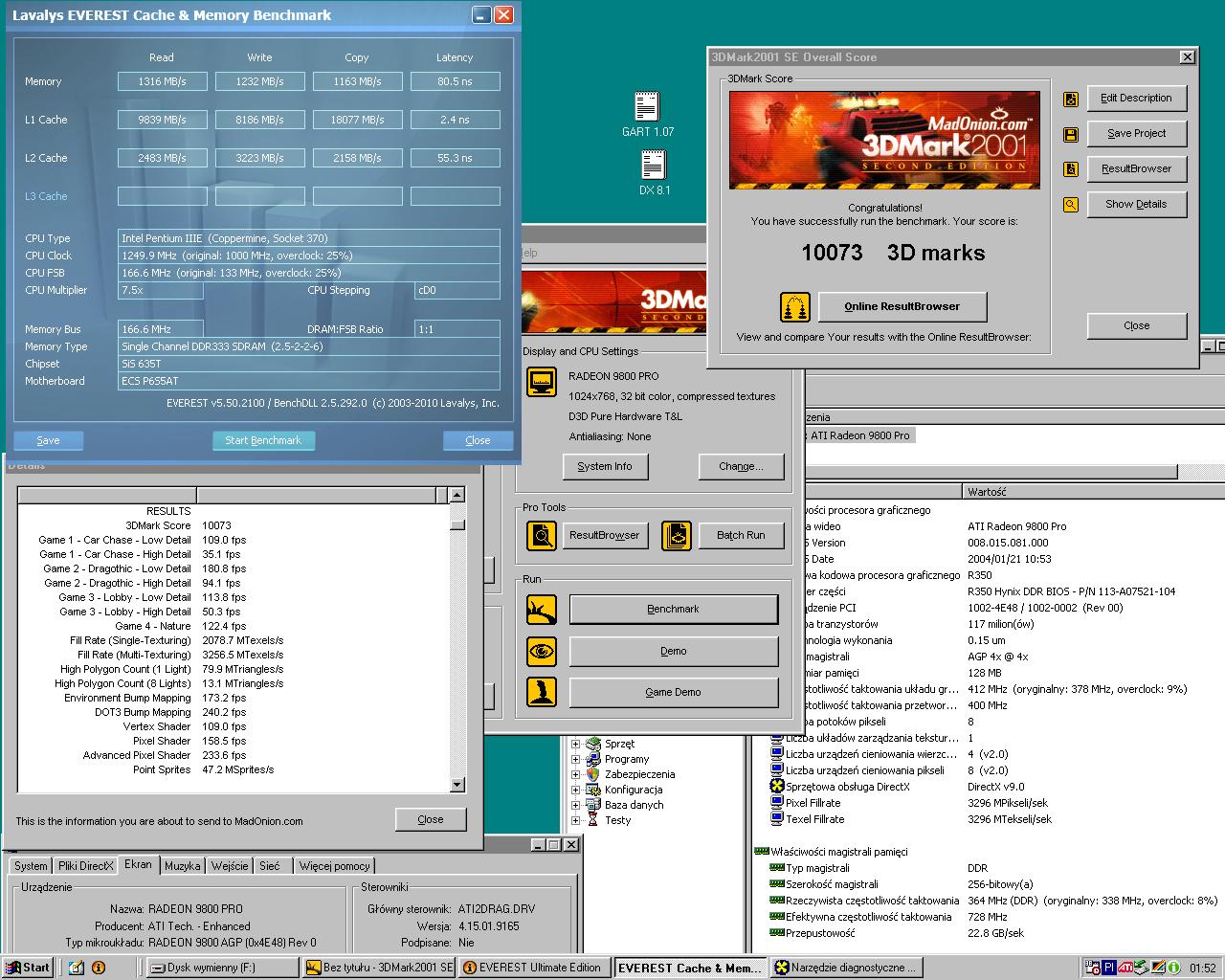Click the Sprzęt hardware icon in EVEREST tree
Screen dimensions: 1225x980
(593, 744)
